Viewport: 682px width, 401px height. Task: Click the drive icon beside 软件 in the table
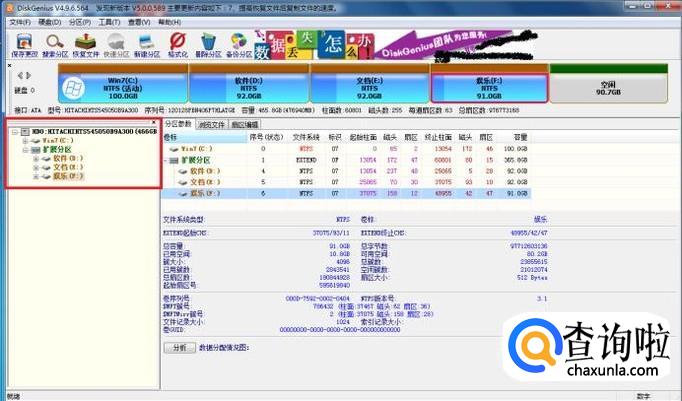183,171
